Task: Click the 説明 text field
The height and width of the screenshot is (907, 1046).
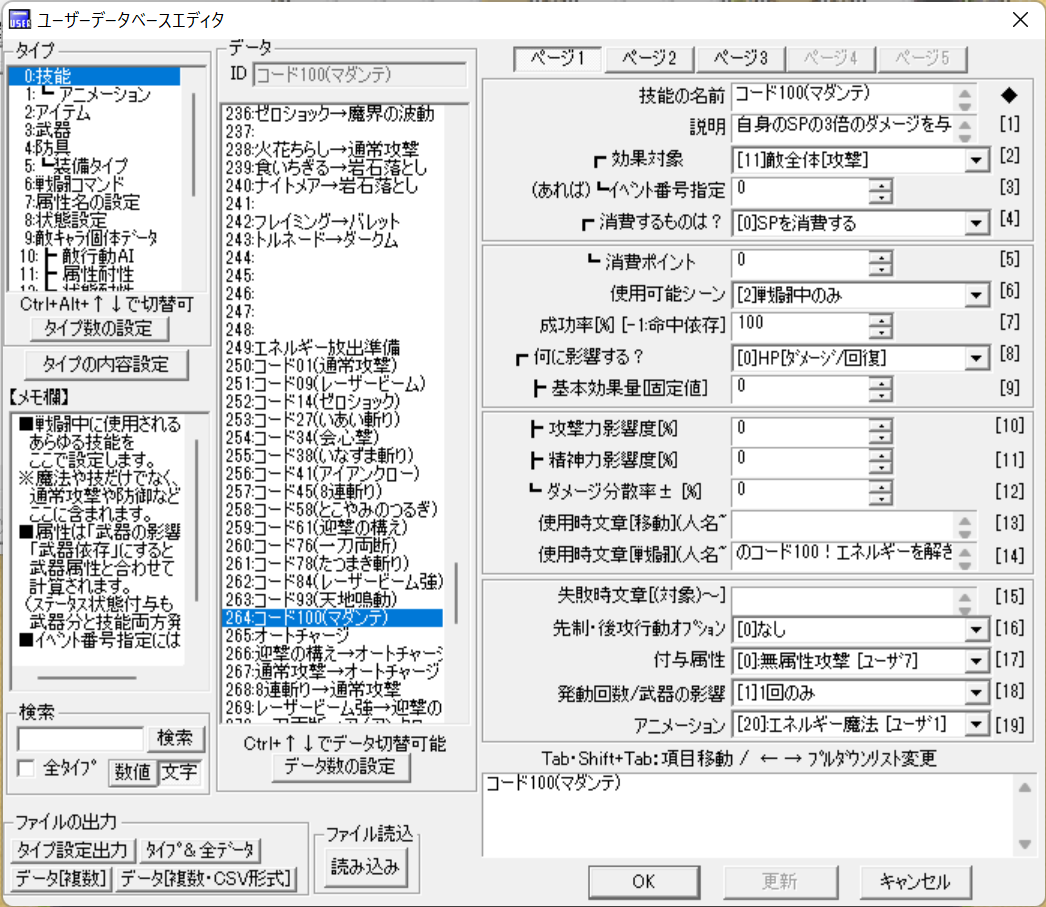Action: (x=843, y=127)
